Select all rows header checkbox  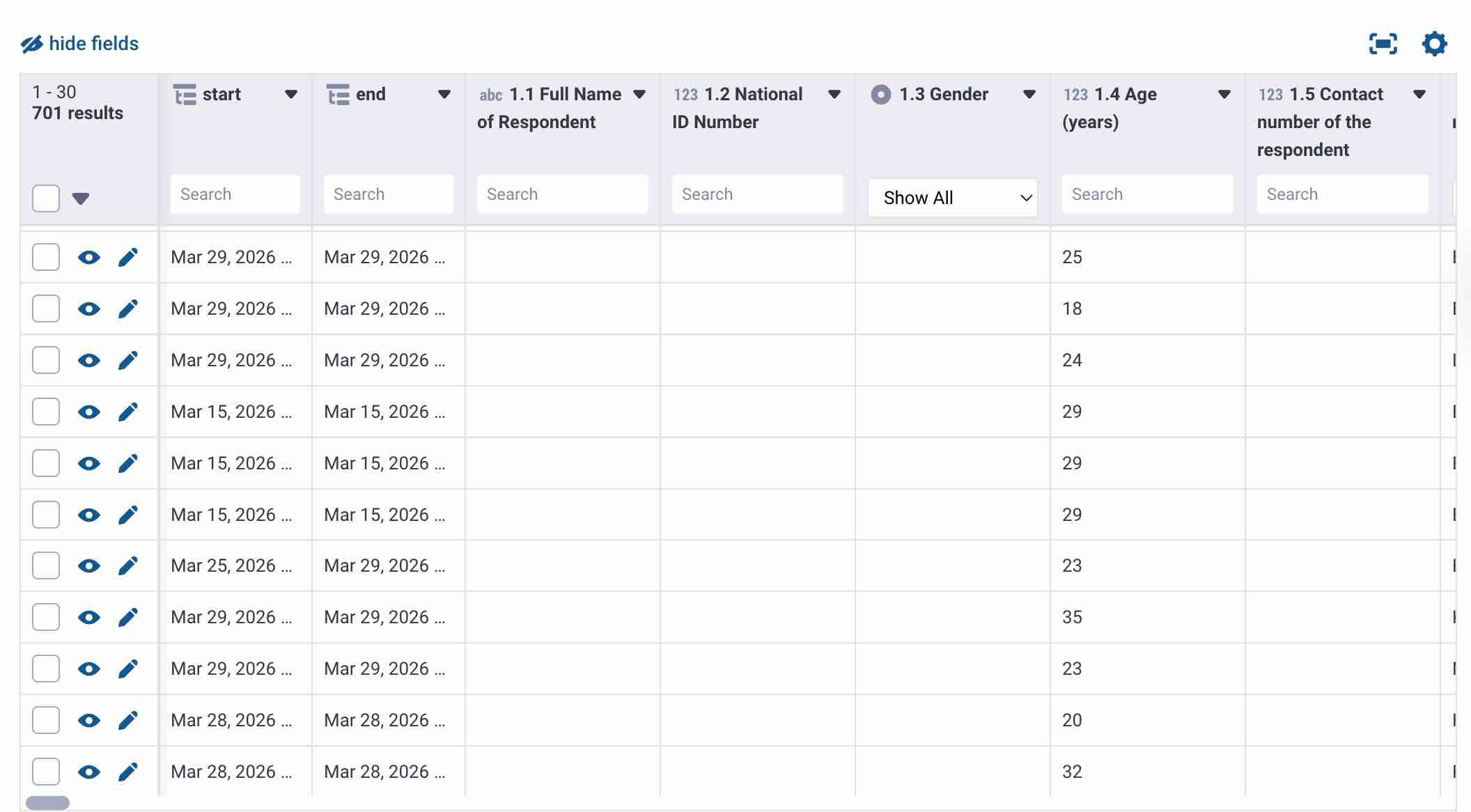(46, 198)
